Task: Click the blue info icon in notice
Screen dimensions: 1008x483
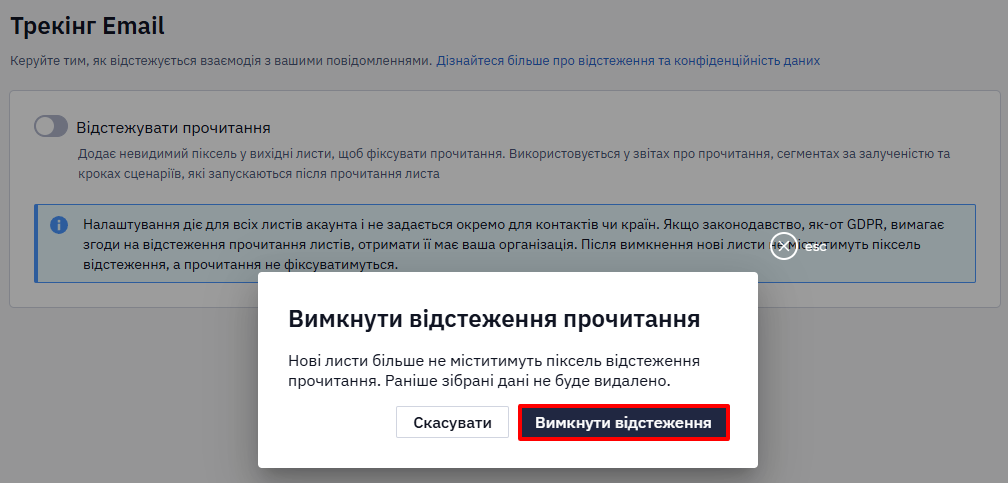Action: coord(58,225)
